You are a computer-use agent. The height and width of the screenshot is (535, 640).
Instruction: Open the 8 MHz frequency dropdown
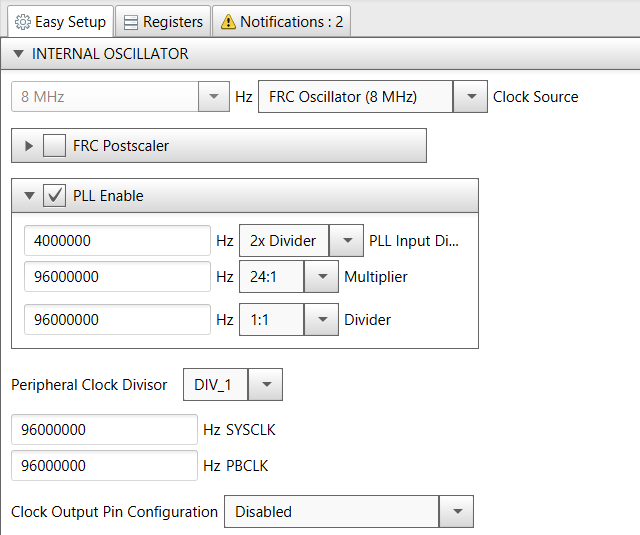213,97
